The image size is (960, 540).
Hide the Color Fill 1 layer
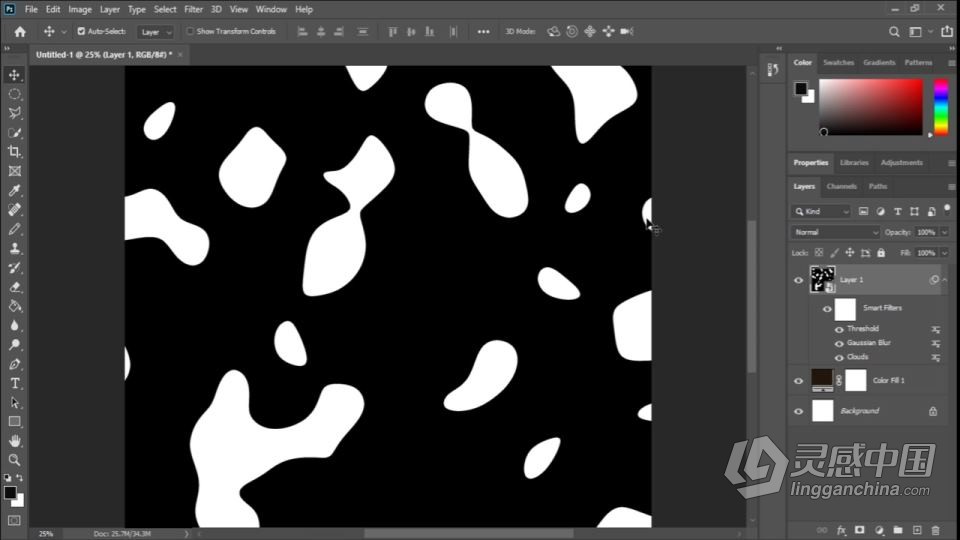(798, 381)
